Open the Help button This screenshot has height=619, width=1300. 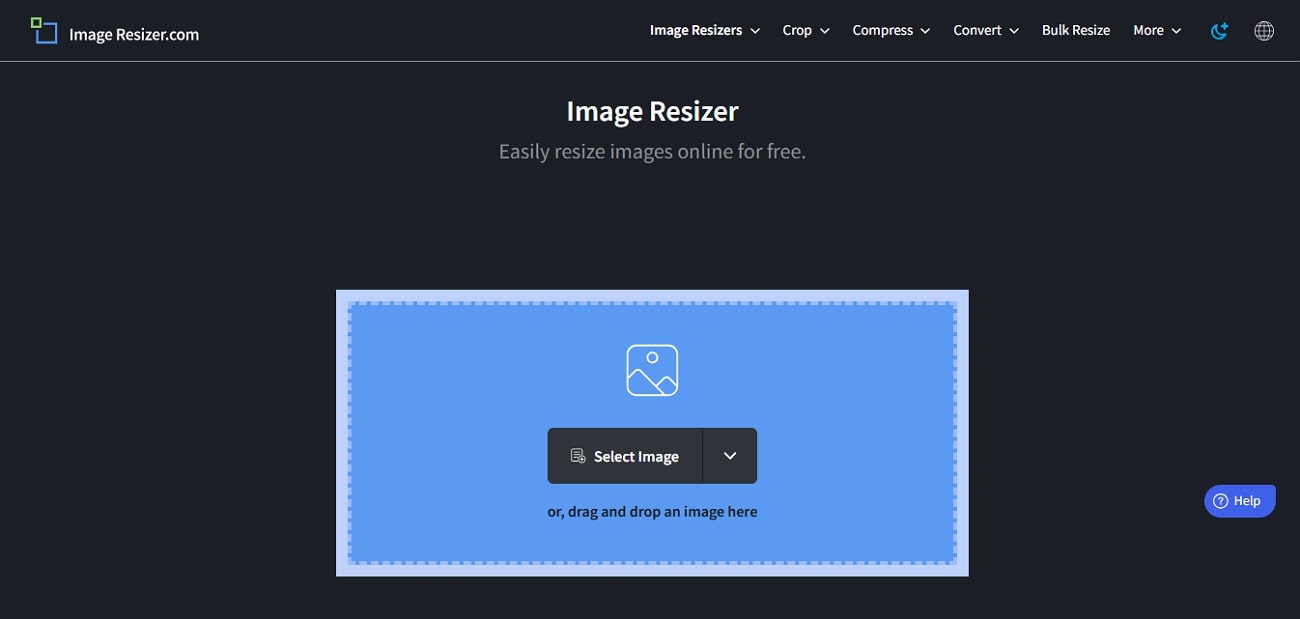click(1240, 501)
